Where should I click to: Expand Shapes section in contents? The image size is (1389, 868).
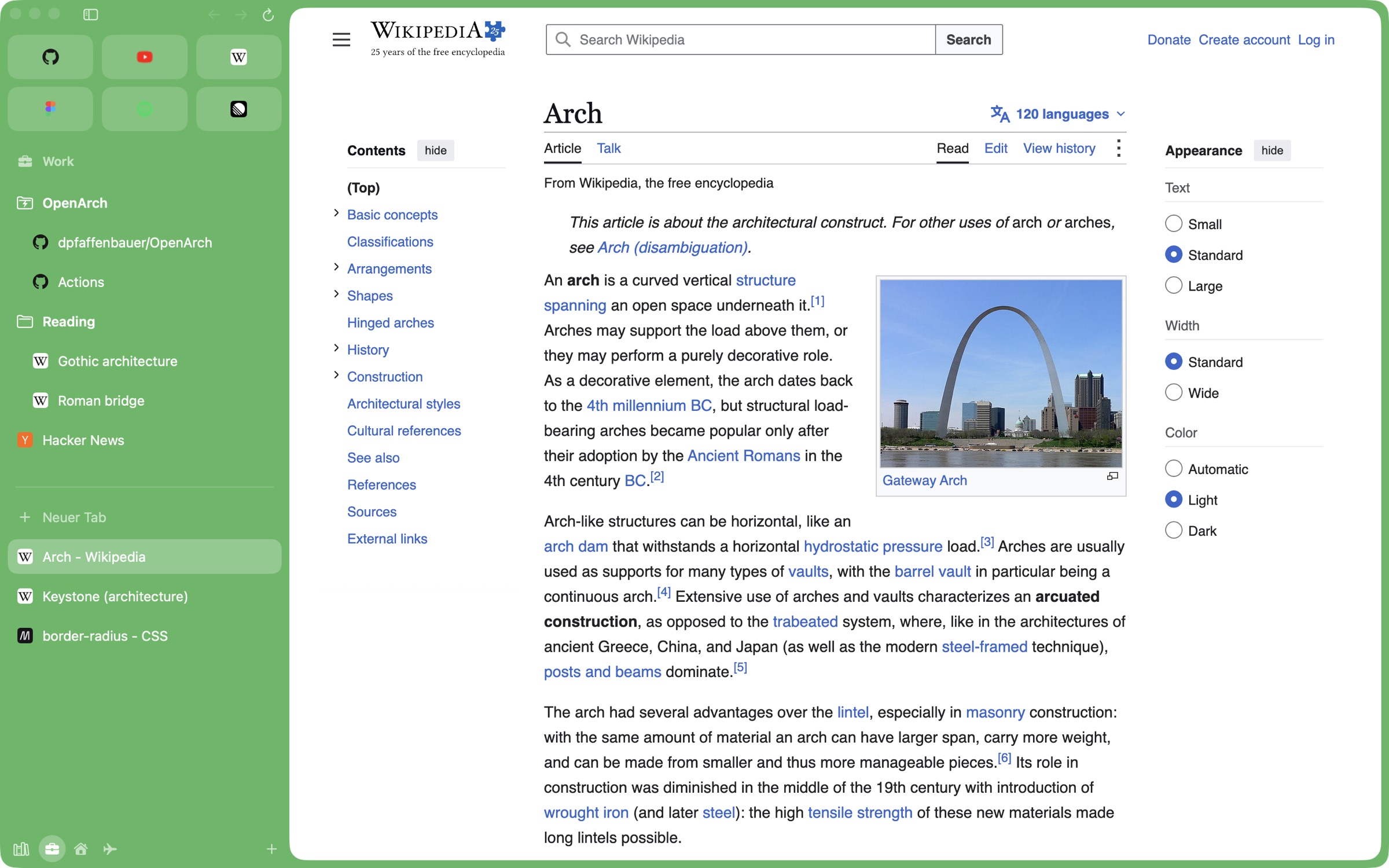(x=336, y=294)
